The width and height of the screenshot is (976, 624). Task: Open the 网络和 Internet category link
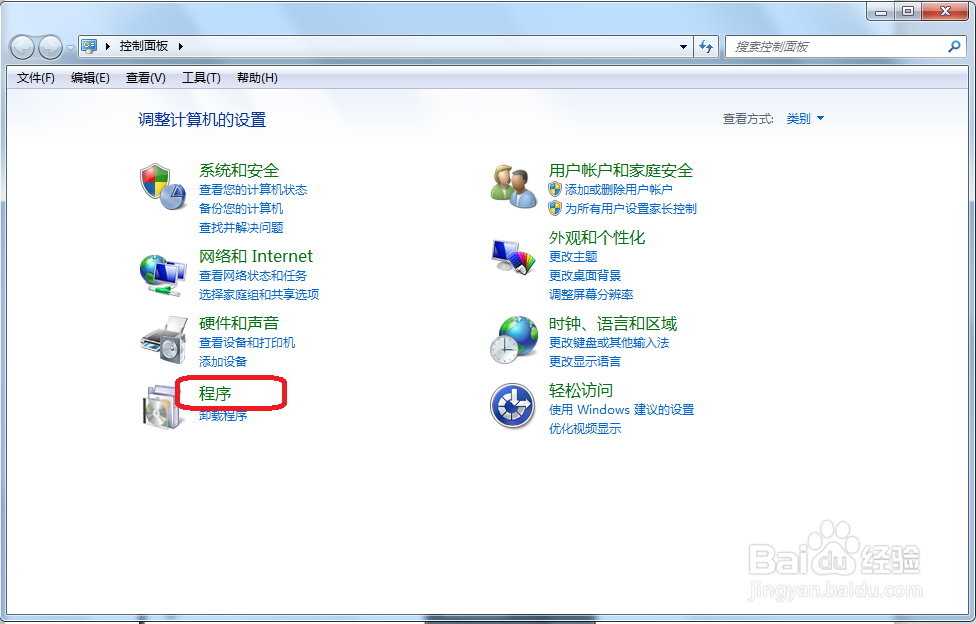click(256, 256)
